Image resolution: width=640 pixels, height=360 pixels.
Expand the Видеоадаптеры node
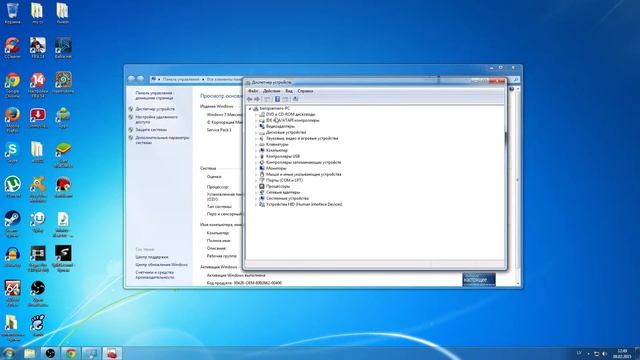(x=256, y=127)
